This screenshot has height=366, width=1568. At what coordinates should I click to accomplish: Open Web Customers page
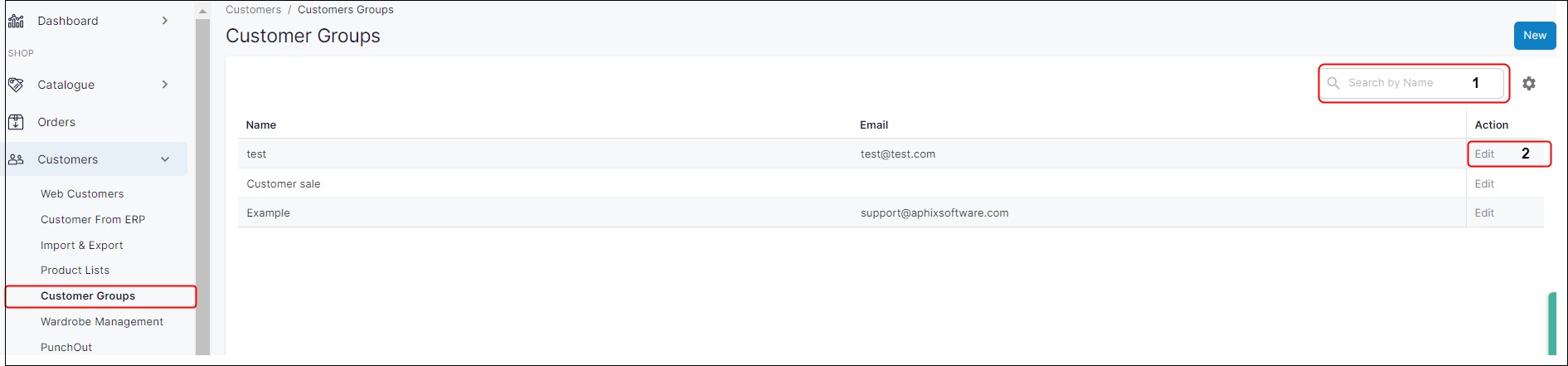(82, 193)
